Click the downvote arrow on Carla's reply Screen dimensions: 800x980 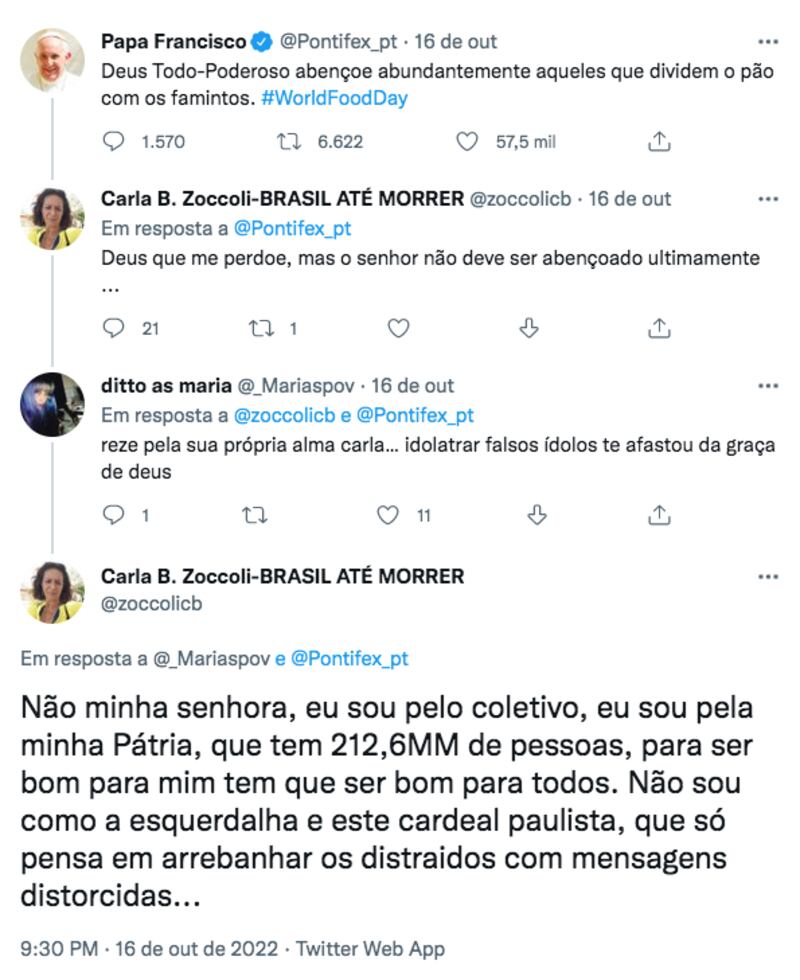coord(532,328)
